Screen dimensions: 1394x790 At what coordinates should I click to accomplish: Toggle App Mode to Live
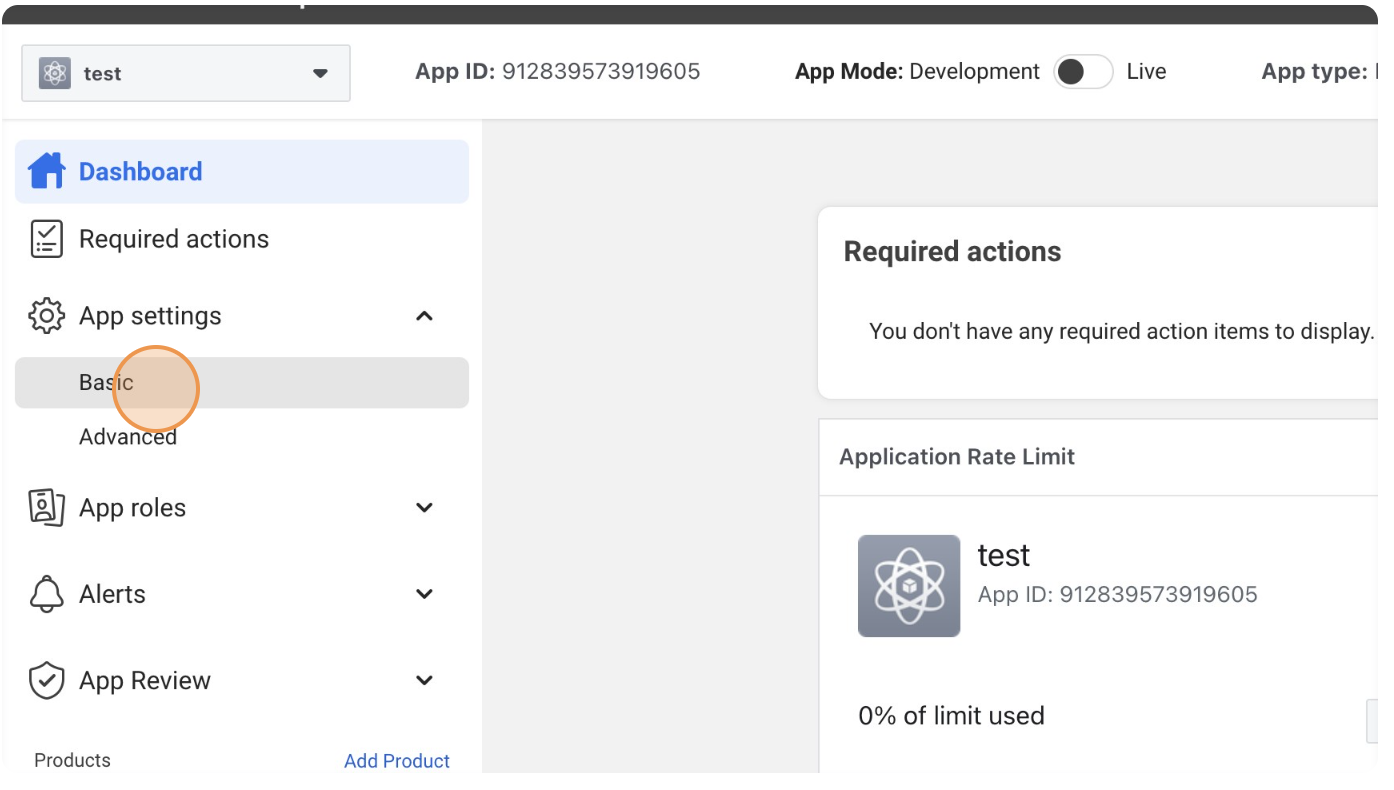[1083, 72]
